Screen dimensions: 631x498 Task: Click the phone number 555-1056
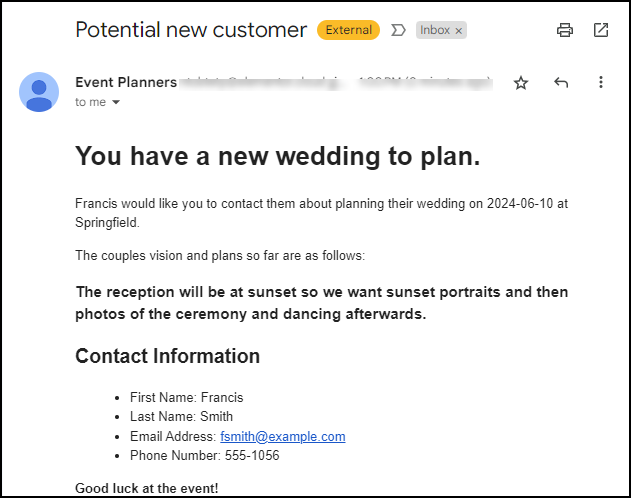252,455
